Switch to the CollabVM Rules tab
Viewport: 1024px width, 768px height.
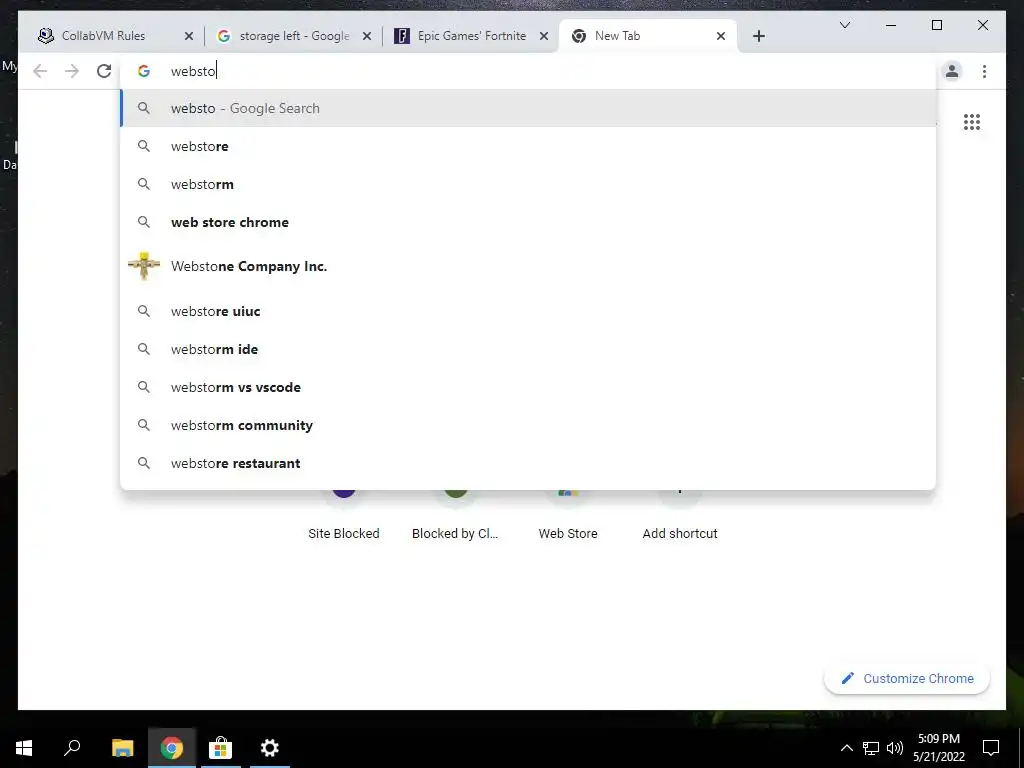pyautogui.click(x=115, y=36)
